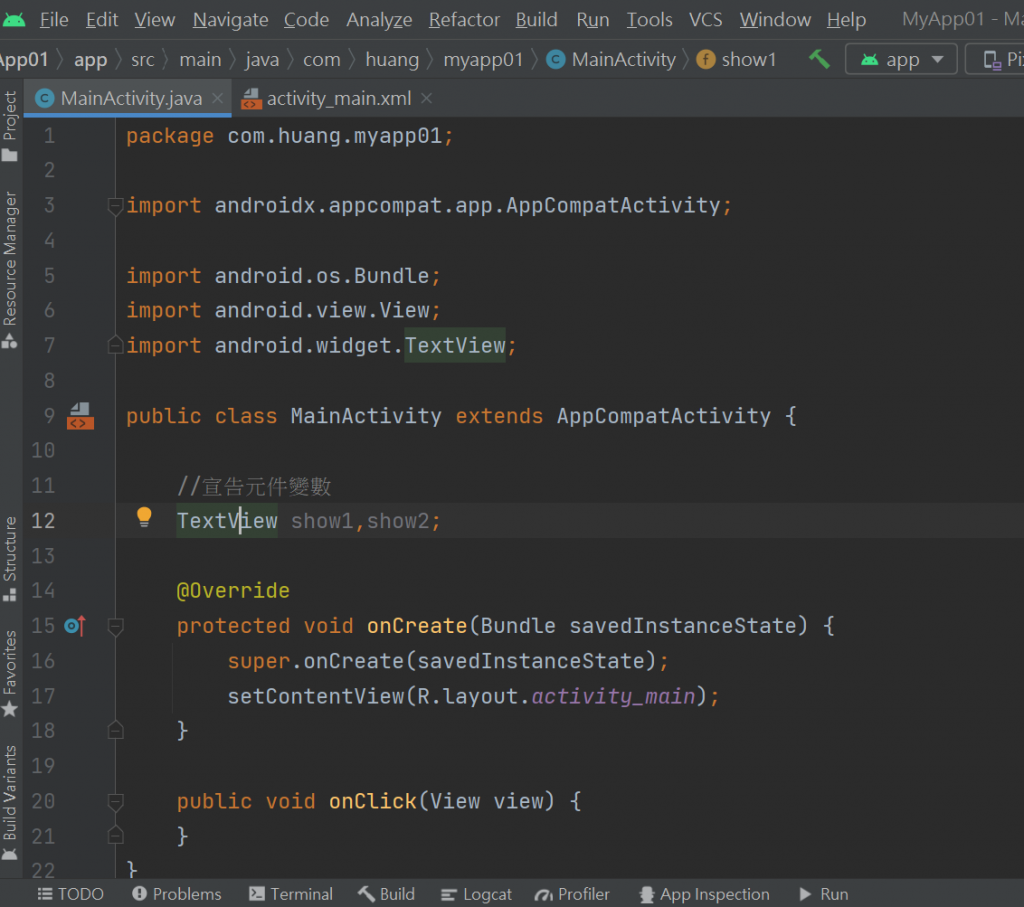Select the huang breadcrumb
This screenshot has width=1024, height=907.
tap(392, 60)
